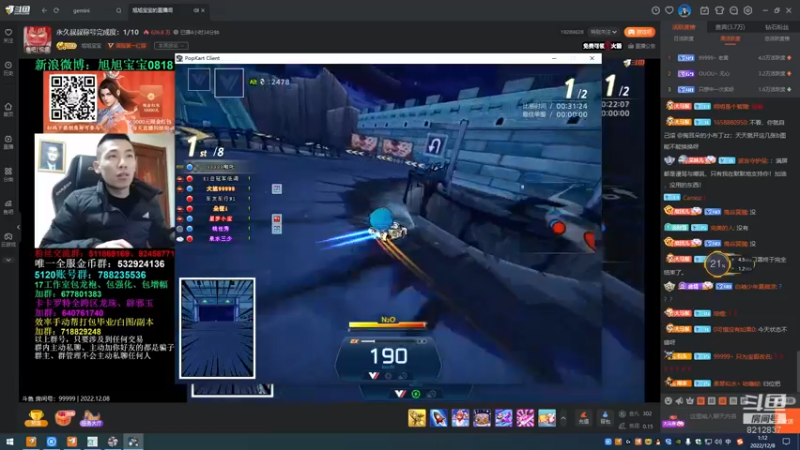Expand more gifts with the up chevron
Viewport: 800px width, 450px height.
click(563, 418)
